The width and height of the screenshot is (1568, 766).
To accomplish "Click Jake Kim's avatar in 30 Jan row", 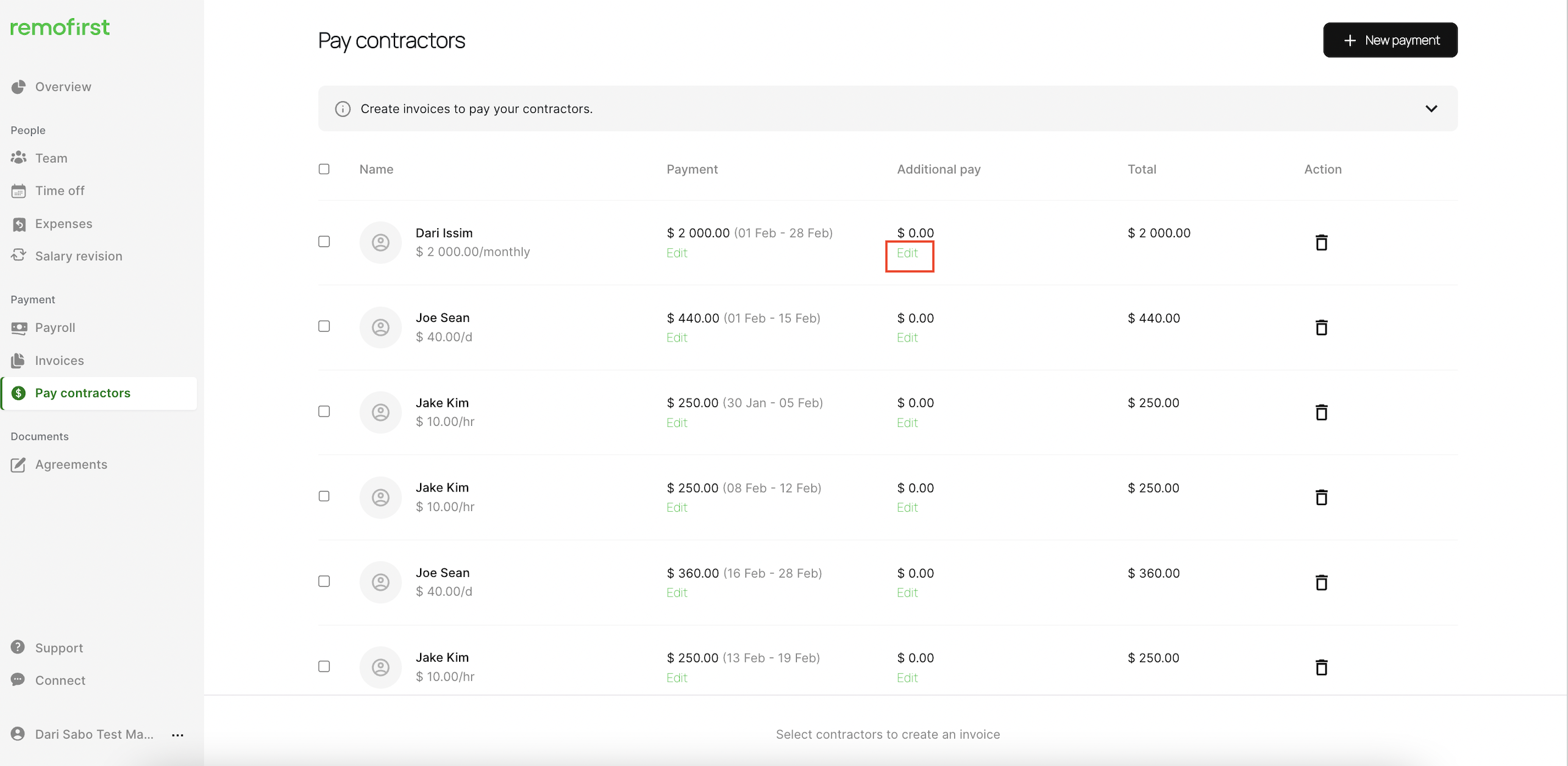I will pos(380,412).
